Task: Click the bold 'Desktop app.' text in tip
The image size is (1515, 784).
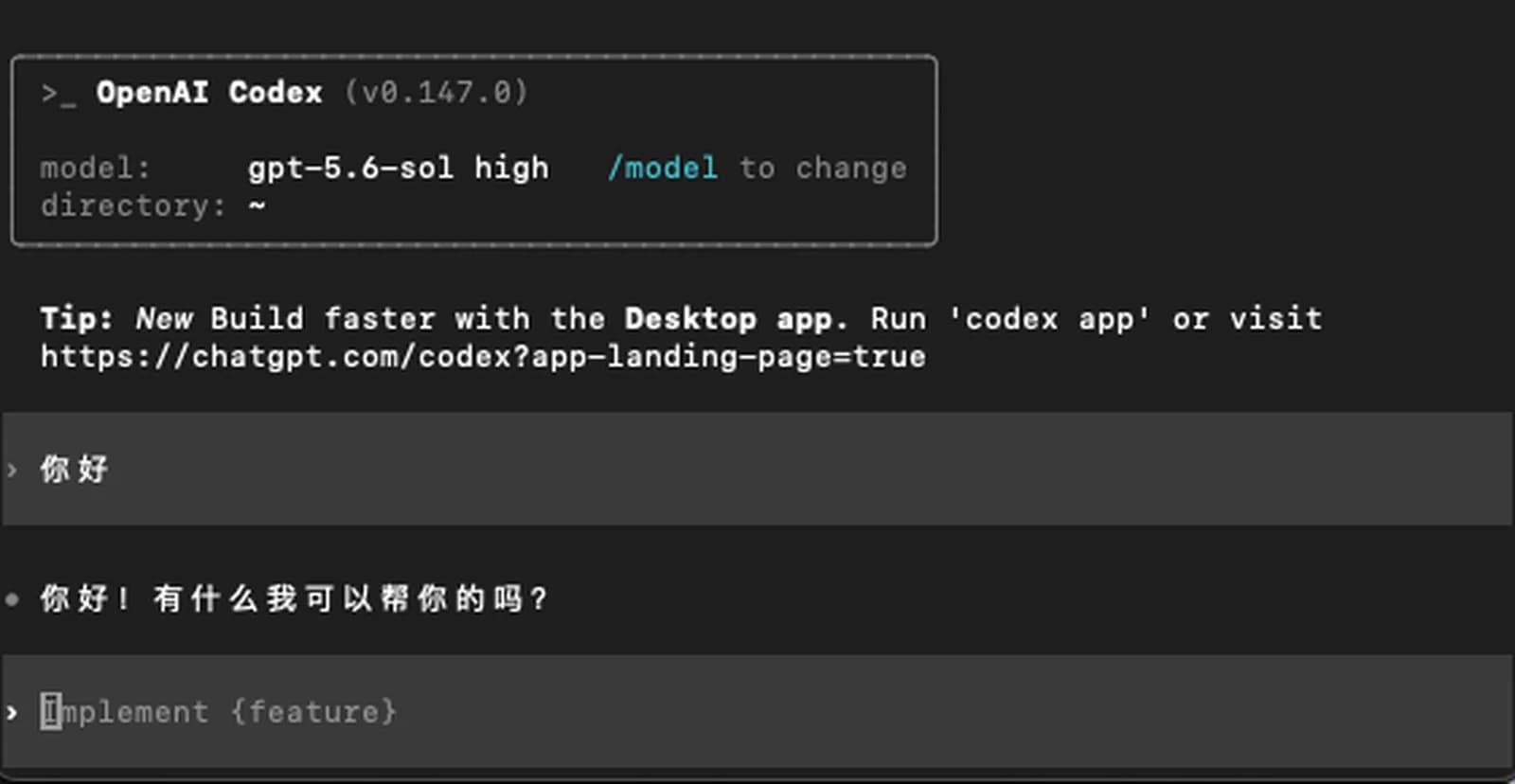Action: (736, 319)
